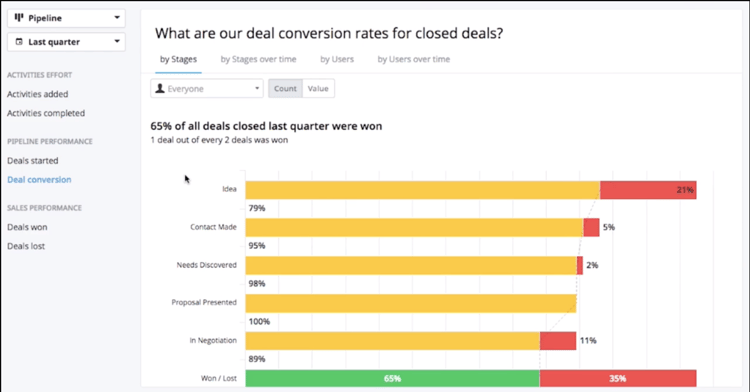Expand the Last quarter period dropdown
The height and width of the screenshot is (392, 750).
pyautogui.click(x=66, y=42)
